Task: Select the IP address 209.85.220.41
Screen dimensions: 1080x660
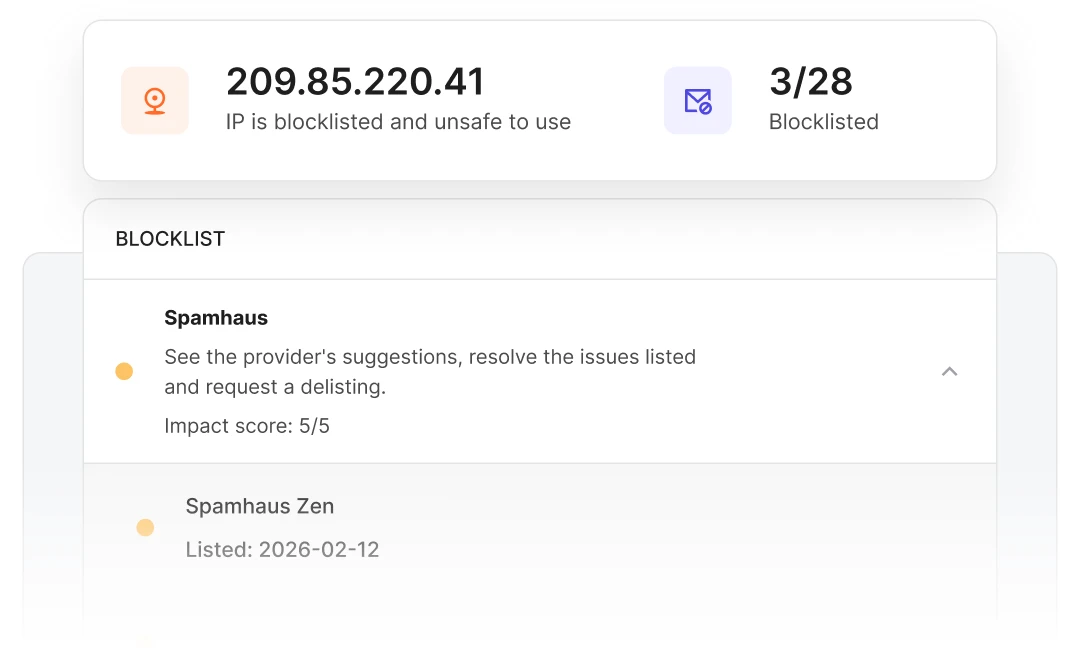Action: pos(355,82)
